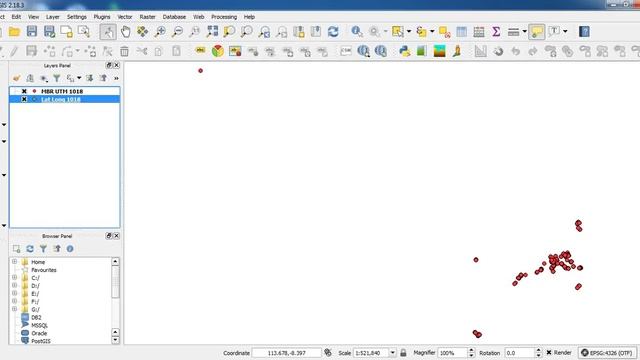Image resolution: width=640 pixels, height=360 pixels.
Task: Toggle visibility of MBR UTM 1018 layer
Action: coord(24,91)
